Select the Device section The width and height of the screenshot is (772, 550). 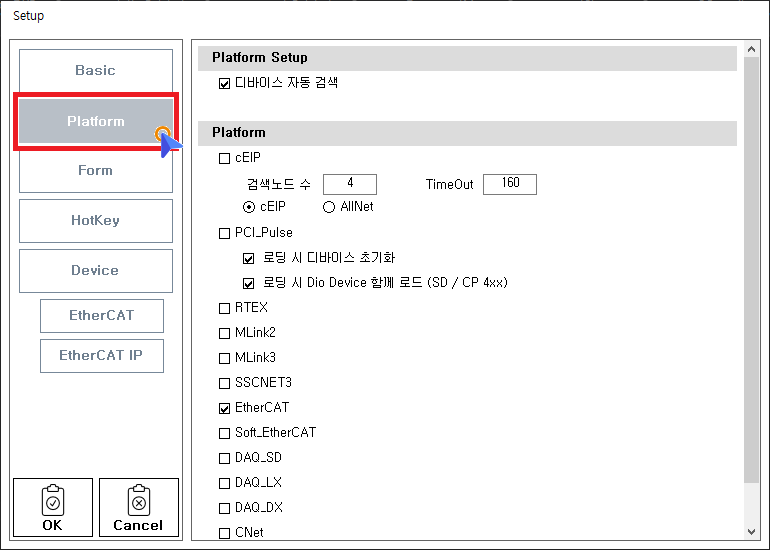point(96,271)
